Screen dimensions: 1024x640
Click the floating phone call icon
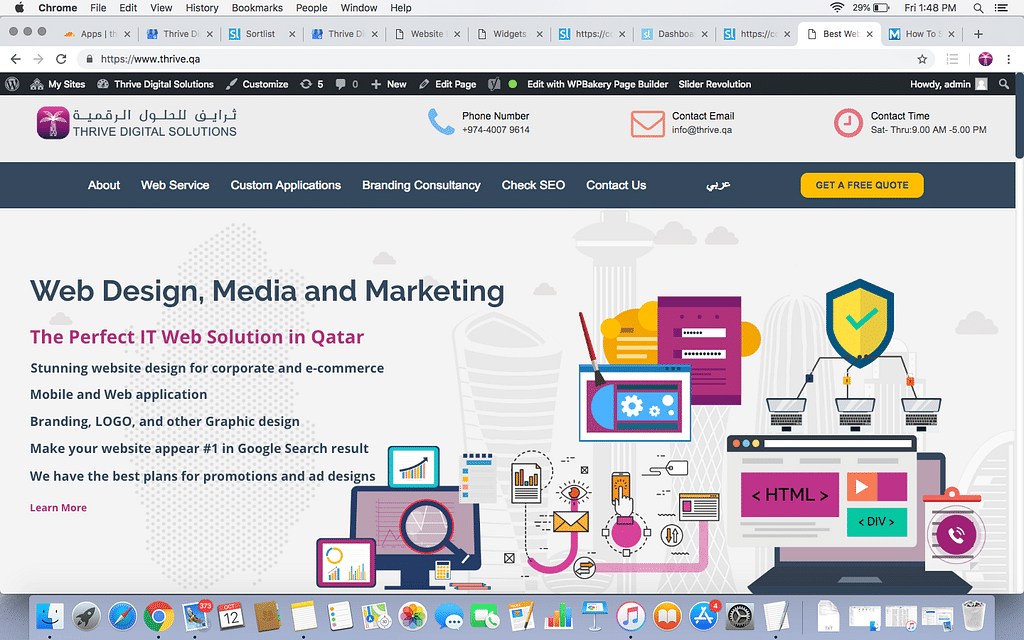click(956, 535)
